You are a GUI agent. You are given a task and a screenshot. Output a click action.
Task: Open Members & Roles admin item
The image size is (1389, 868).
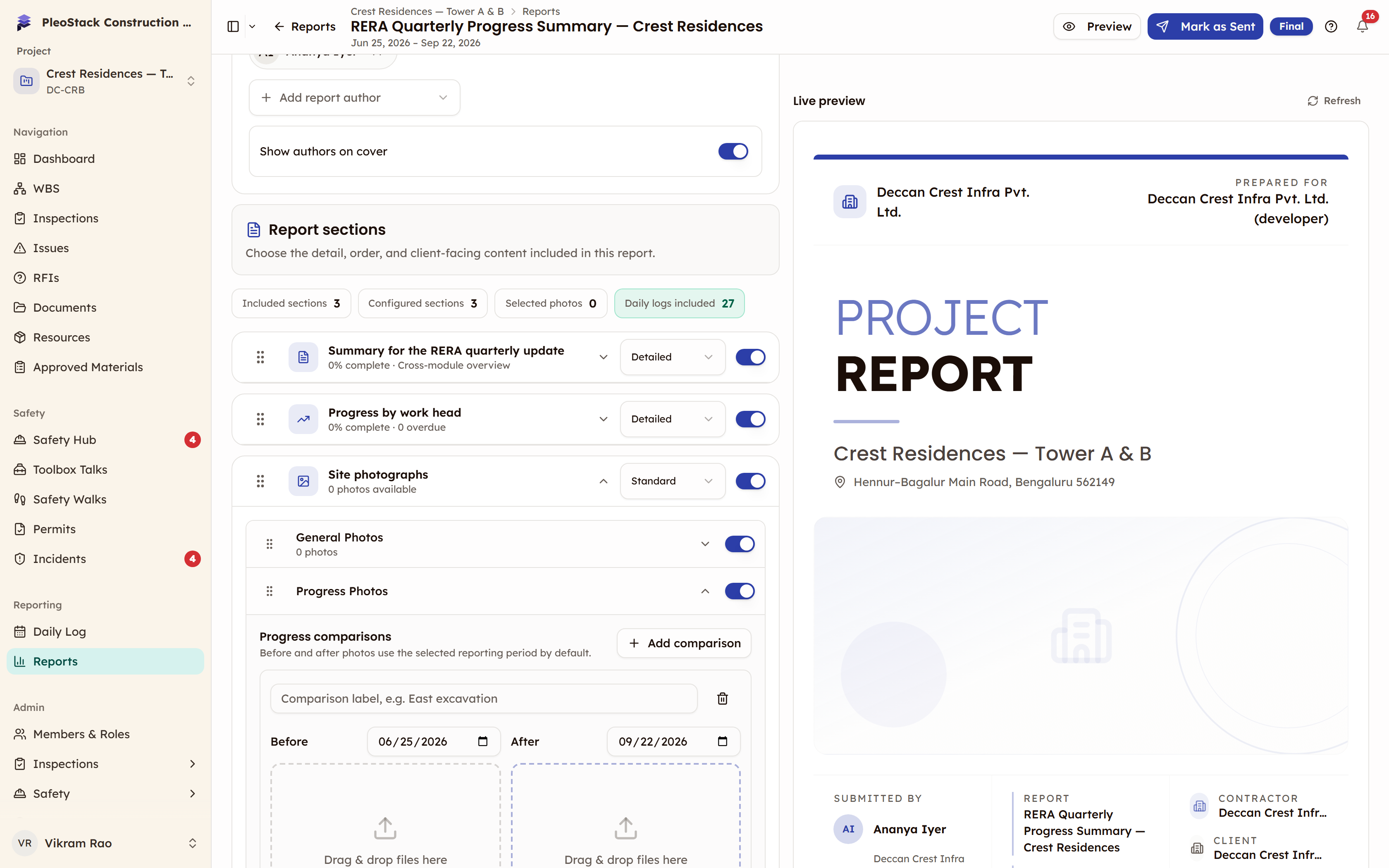pos(105,734)
